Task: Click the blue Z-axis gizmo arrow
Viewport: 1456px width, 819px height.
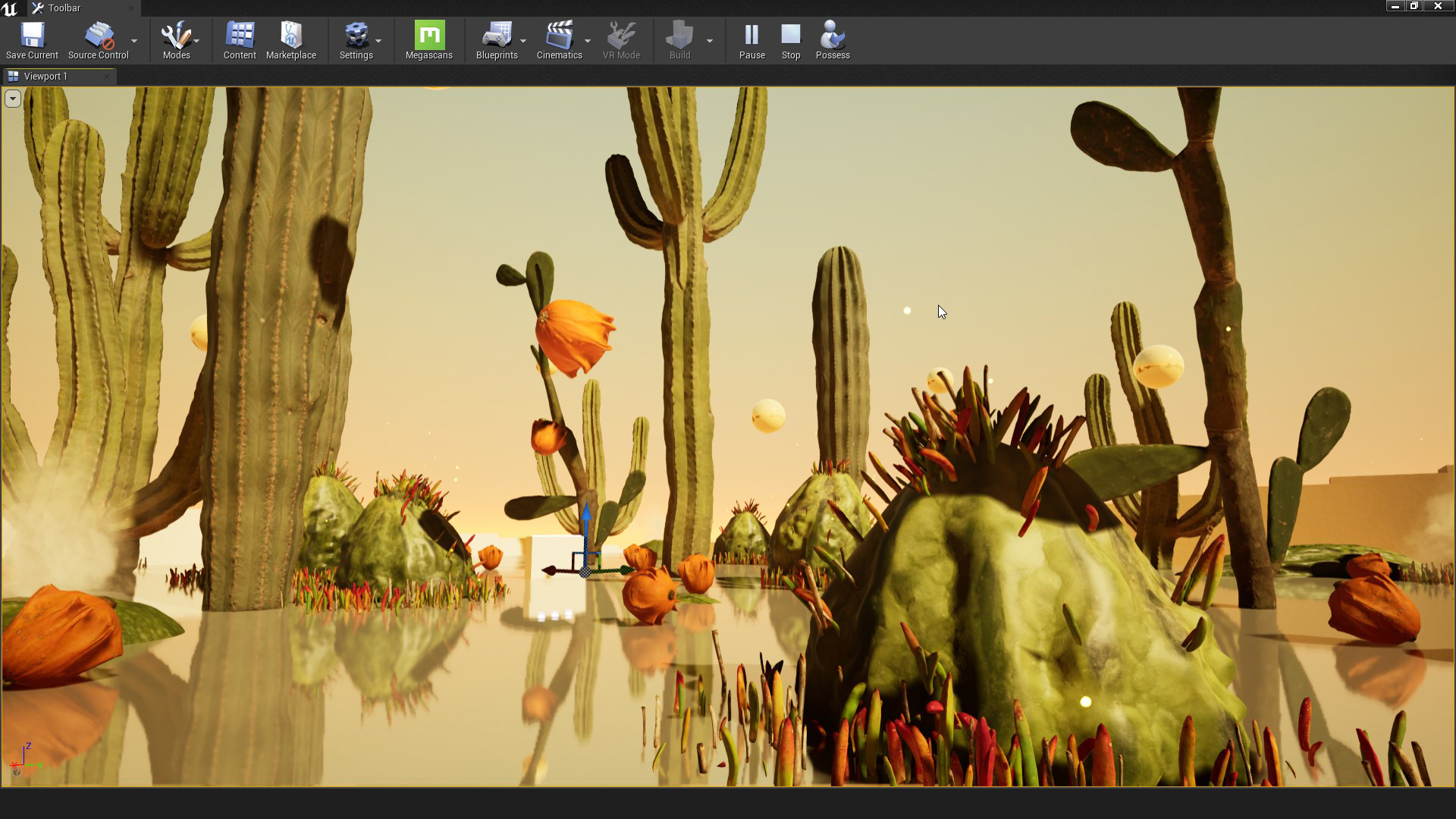Action: [x=586, y=516]
